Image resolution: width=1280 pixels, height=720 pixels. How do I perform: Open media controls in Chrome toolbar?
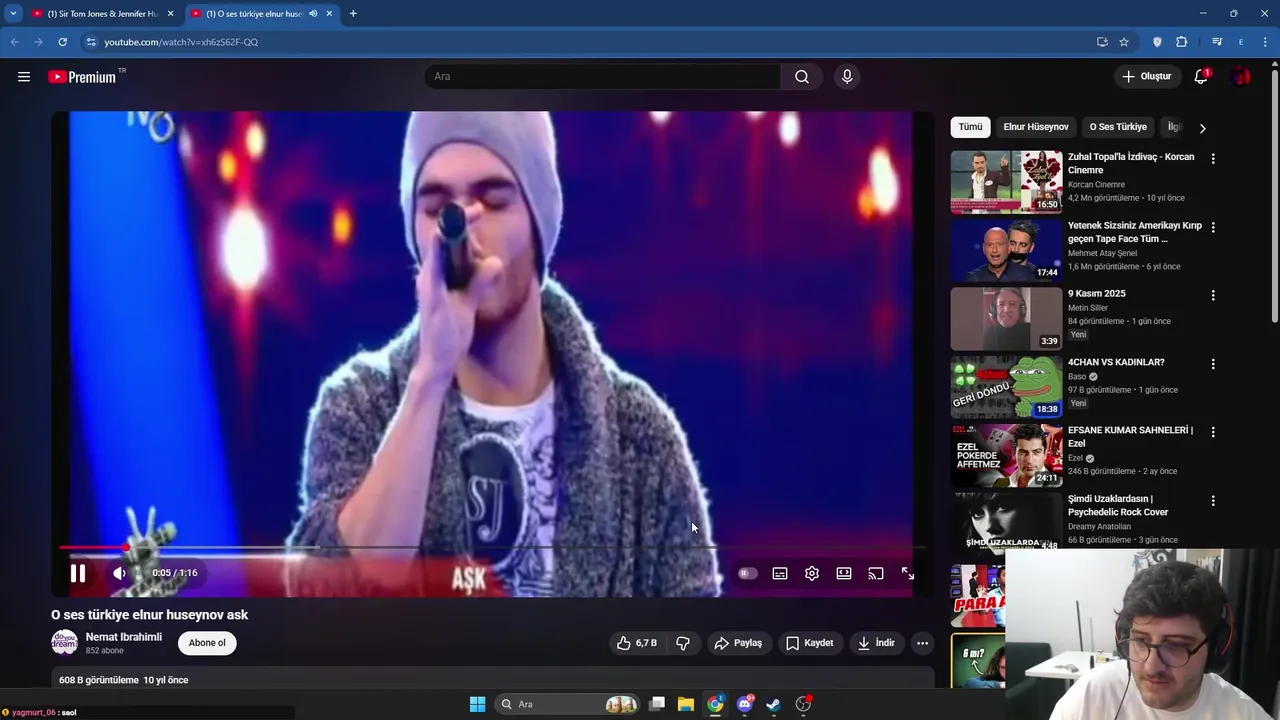click(1217, 42)
